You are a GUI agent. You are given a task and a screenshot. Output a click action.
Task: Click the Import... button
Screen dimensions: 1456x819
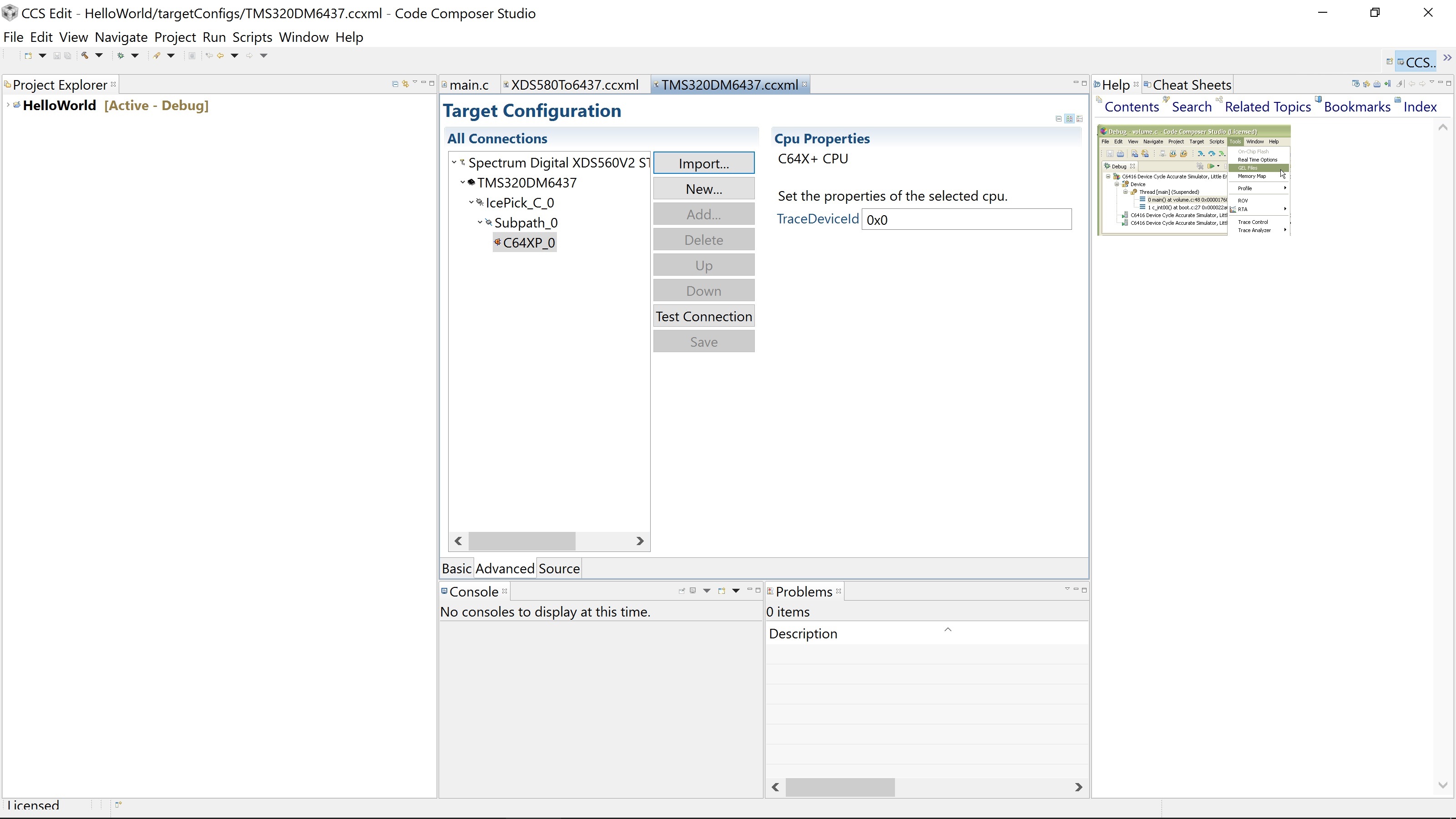coord(704,163)
